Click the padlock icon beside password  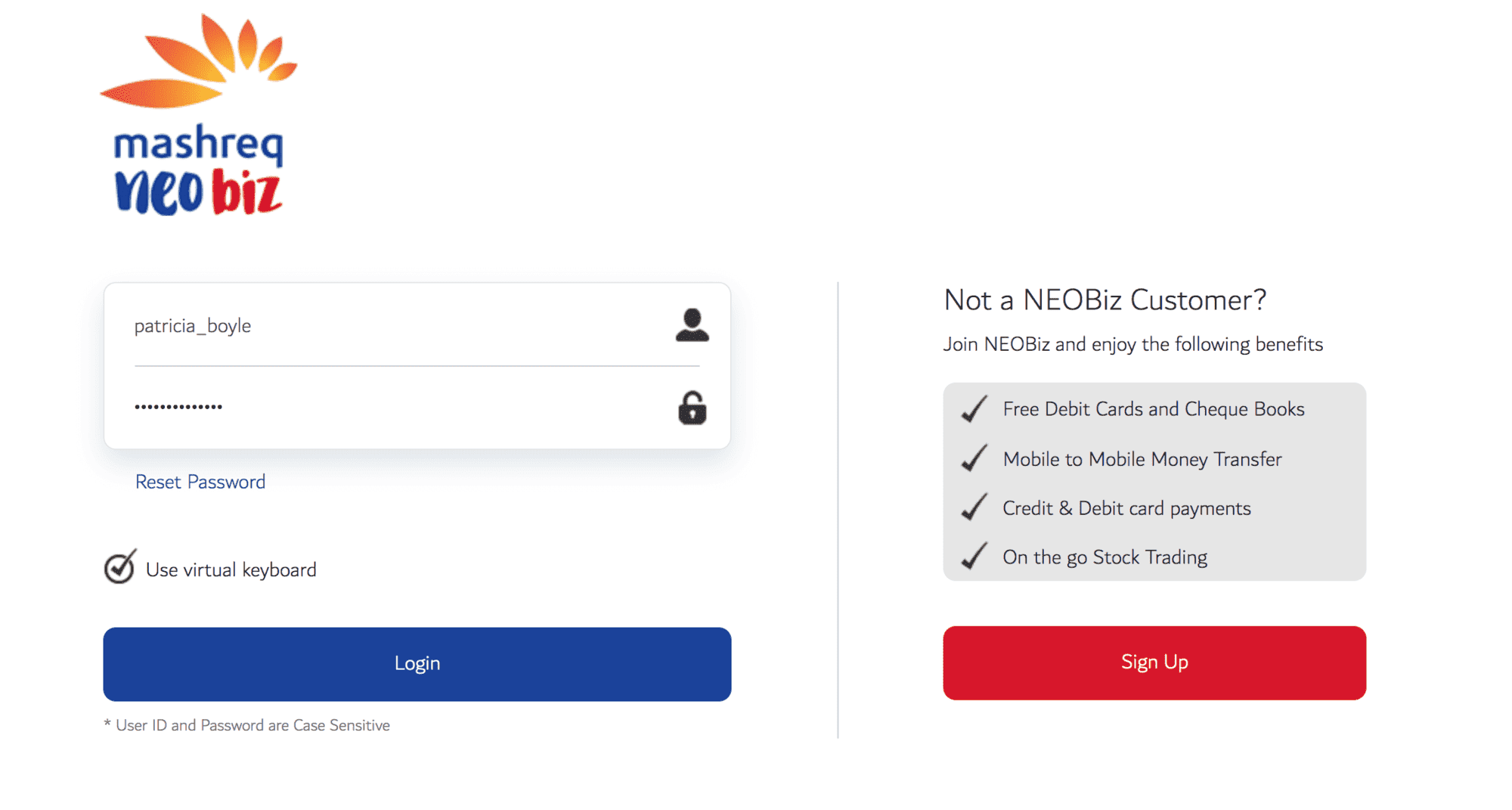[690, 408]
